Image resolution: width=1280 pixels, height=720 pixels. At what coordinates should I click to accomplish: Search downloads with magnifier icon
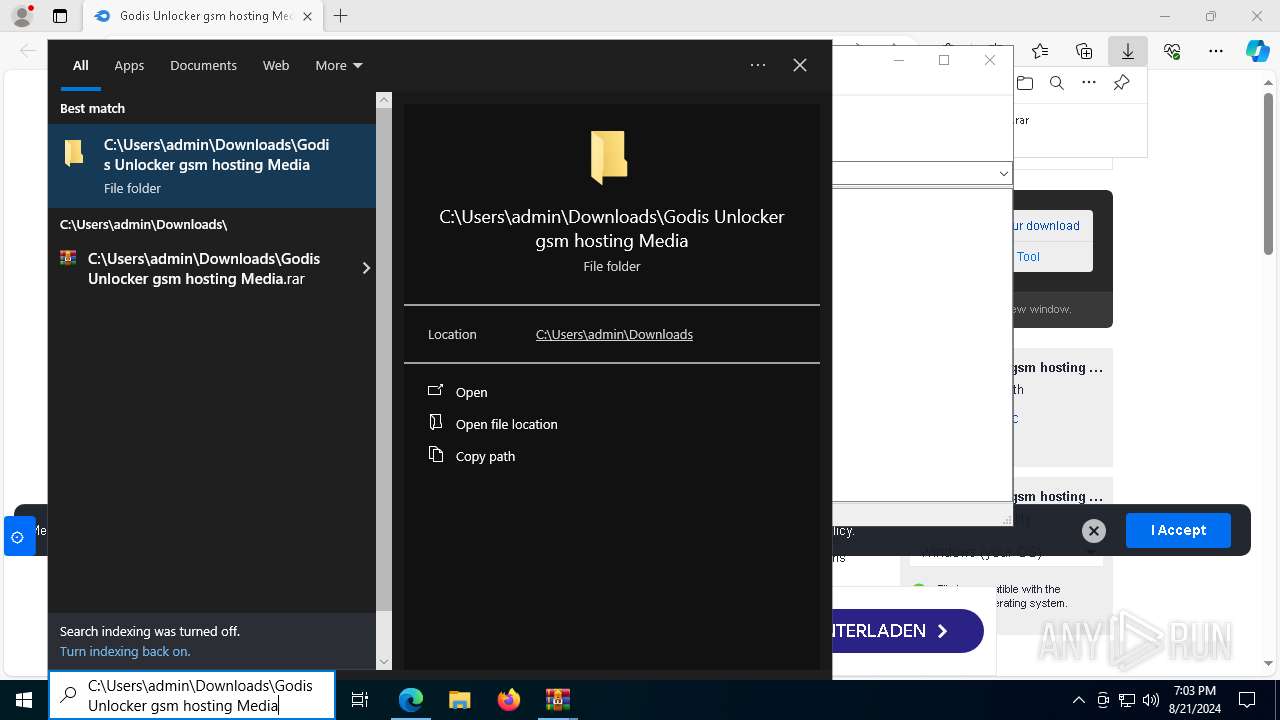pos(1057,83)
